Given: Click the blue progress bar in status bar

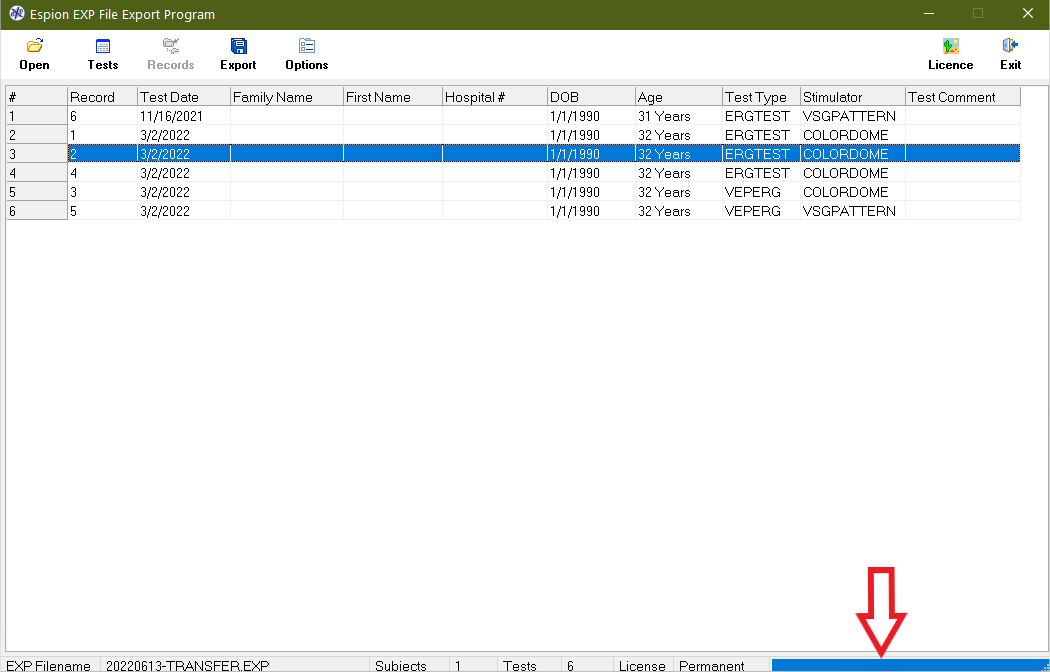Looking at the screenshot, I should (909, 665).
